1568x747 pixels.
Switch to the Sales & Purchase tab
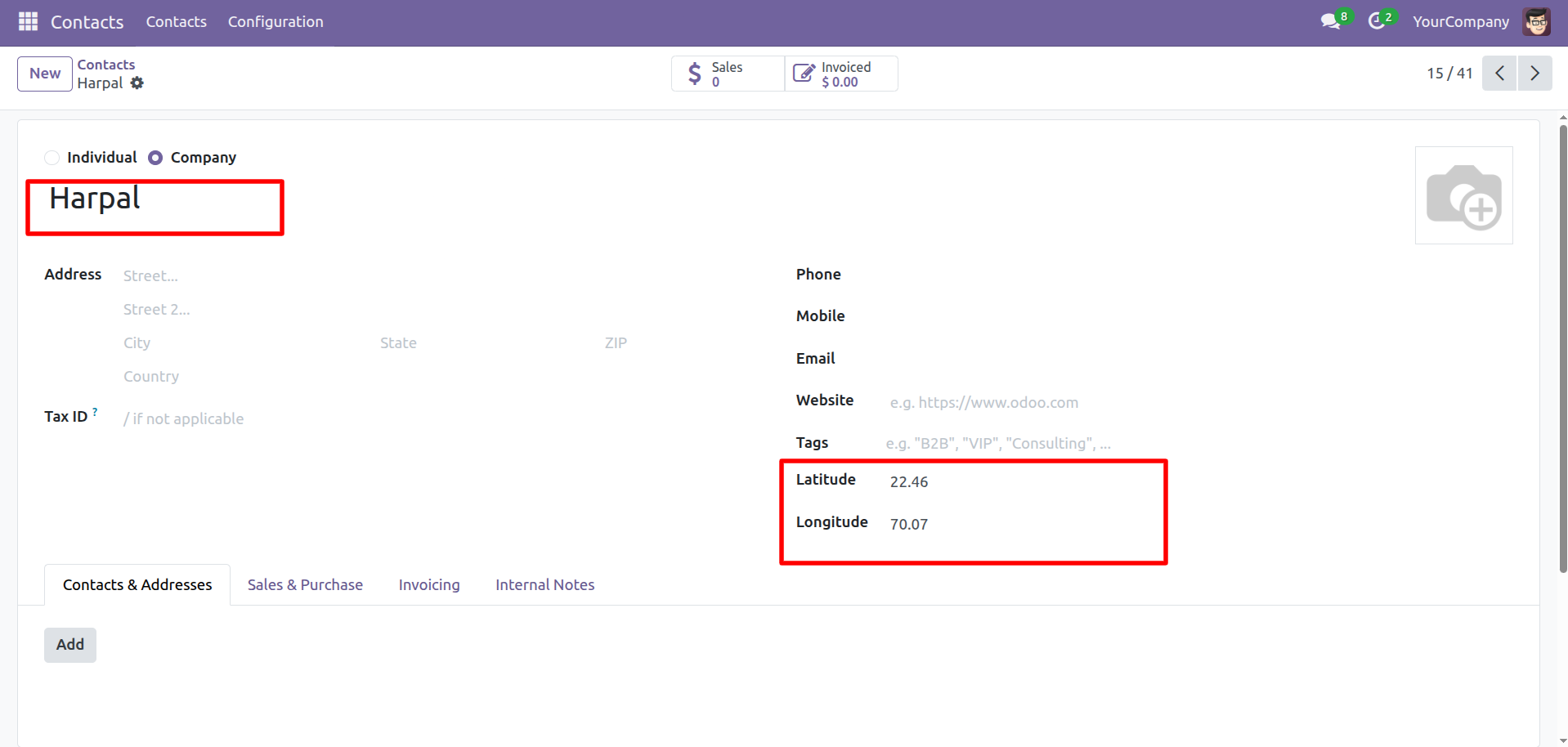click(305, 585)
